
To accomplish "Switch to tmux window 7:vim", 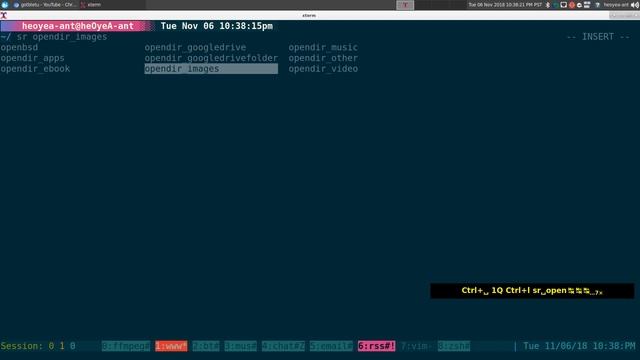I will pyautogui.click(x=416, y=346).
